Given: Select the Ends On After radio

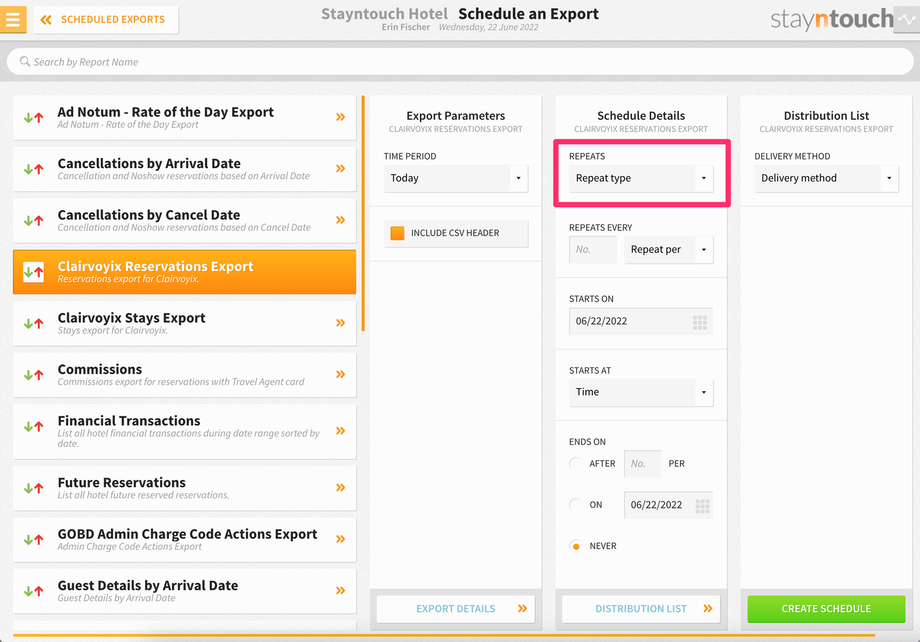Looking at the screenshot, I should (576, 464).
